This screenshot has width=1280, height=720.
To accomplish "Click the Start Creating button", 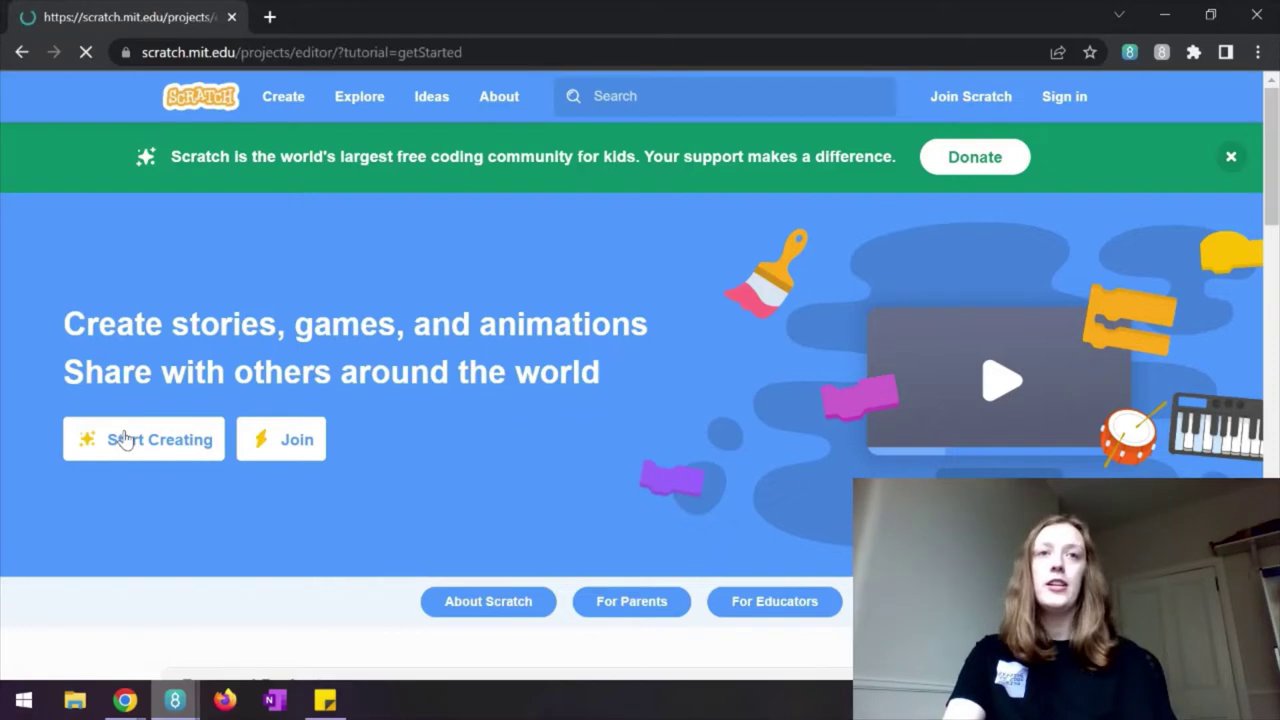I will coord(144,439).
